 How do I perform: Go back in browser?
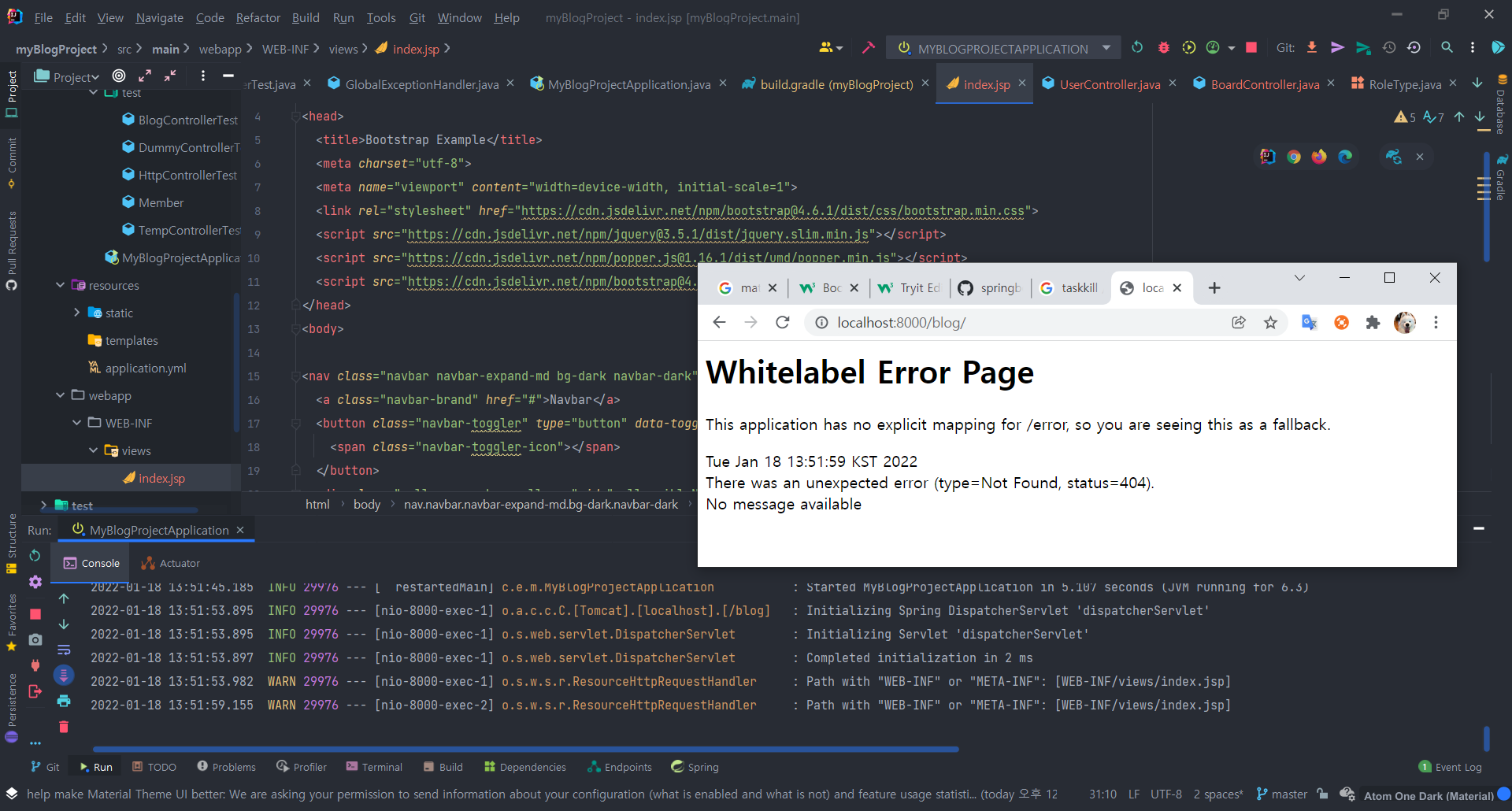click(719, 322)
